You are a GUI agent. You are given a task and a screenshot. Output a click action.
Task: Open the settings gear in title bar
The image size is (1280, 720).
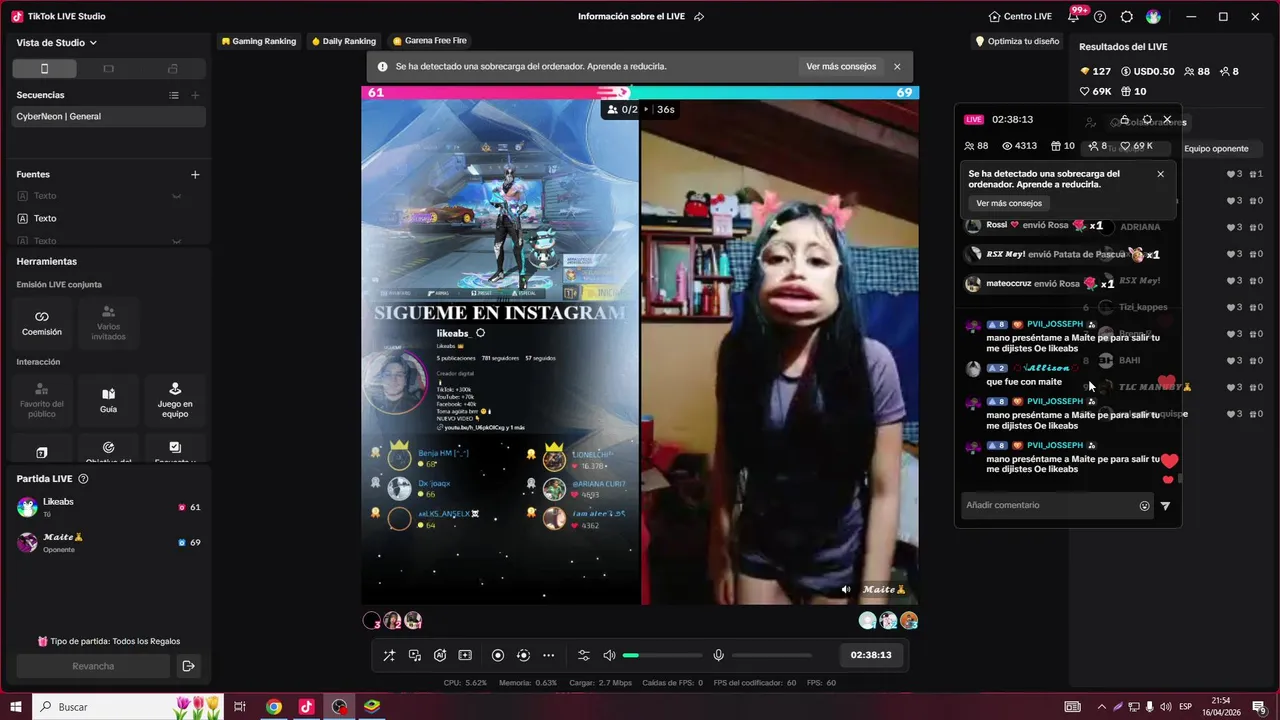pos(1127,17)
